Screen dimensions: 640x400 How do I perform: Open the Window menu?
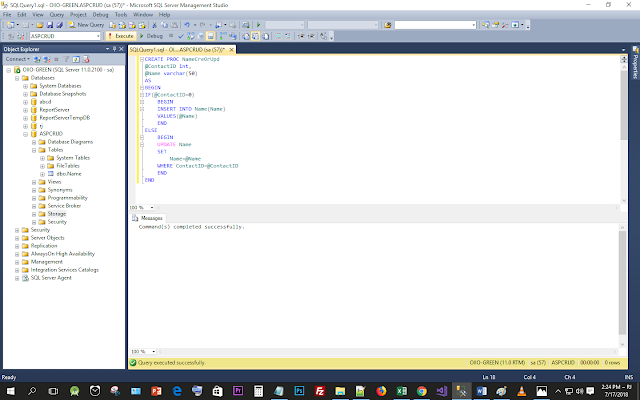tap(143, 14)
